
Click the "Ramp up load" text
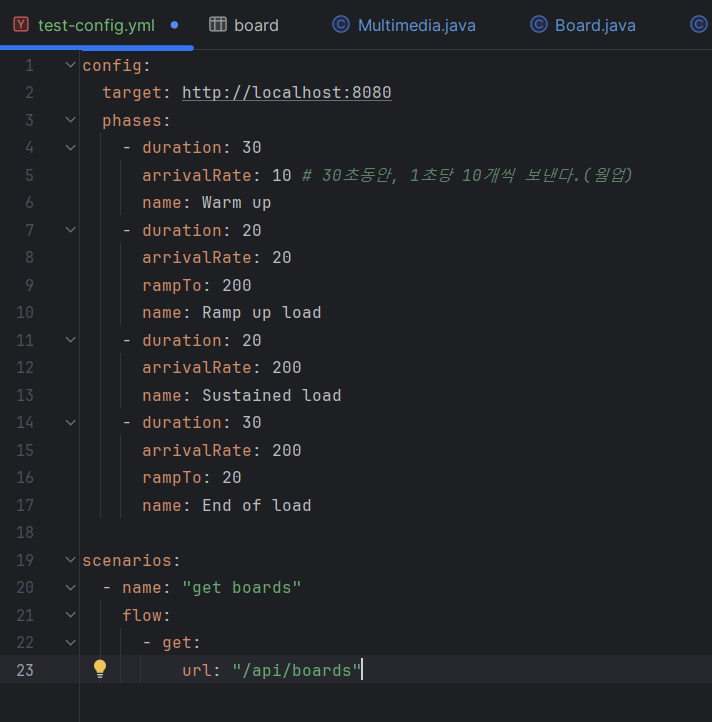click(262, 313)
